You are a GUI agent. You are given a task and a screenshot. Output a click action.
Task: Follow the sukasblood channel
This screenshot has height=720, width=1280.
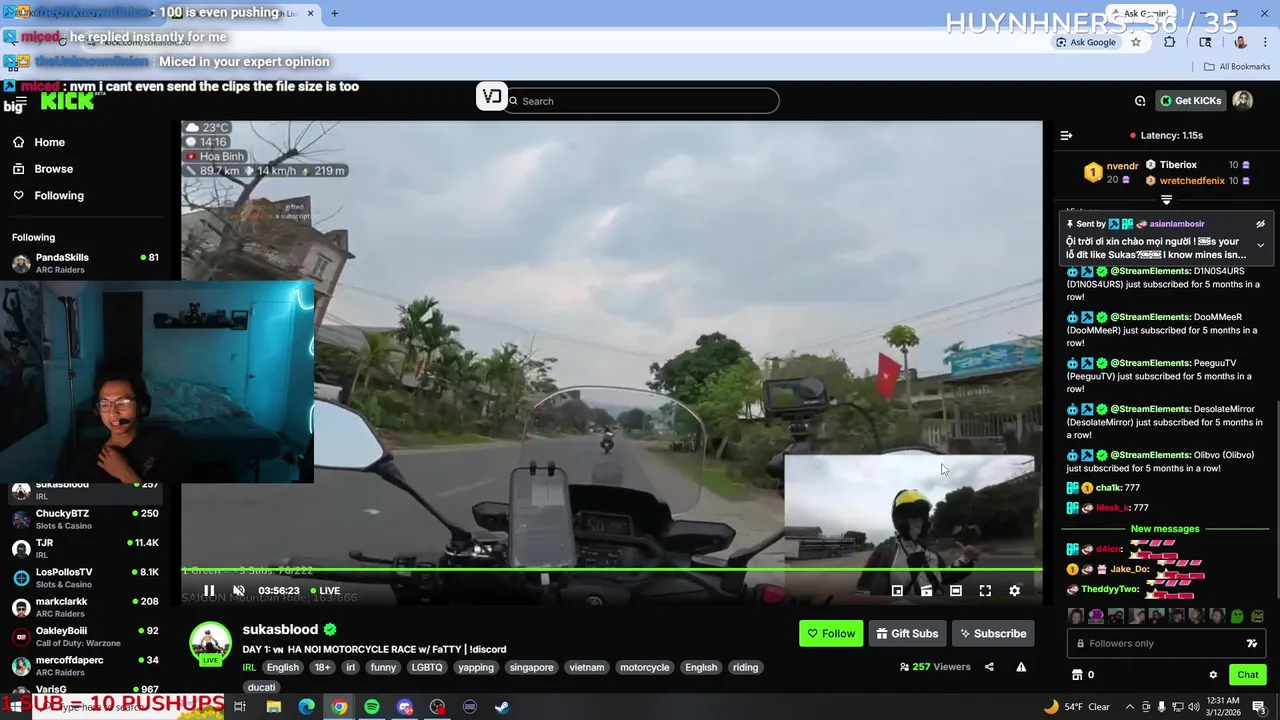(x=831, y=633)
